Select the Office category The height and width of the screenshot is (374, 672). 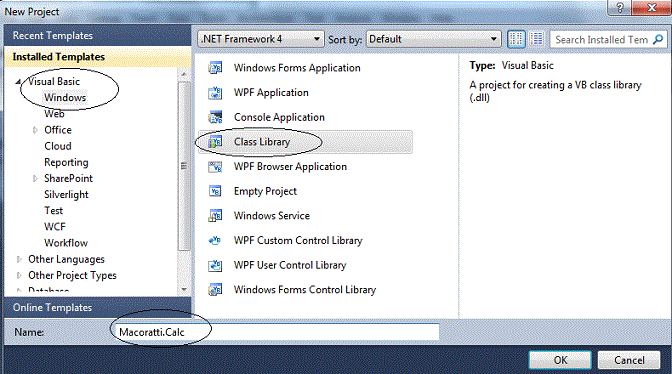coord(58,130)
